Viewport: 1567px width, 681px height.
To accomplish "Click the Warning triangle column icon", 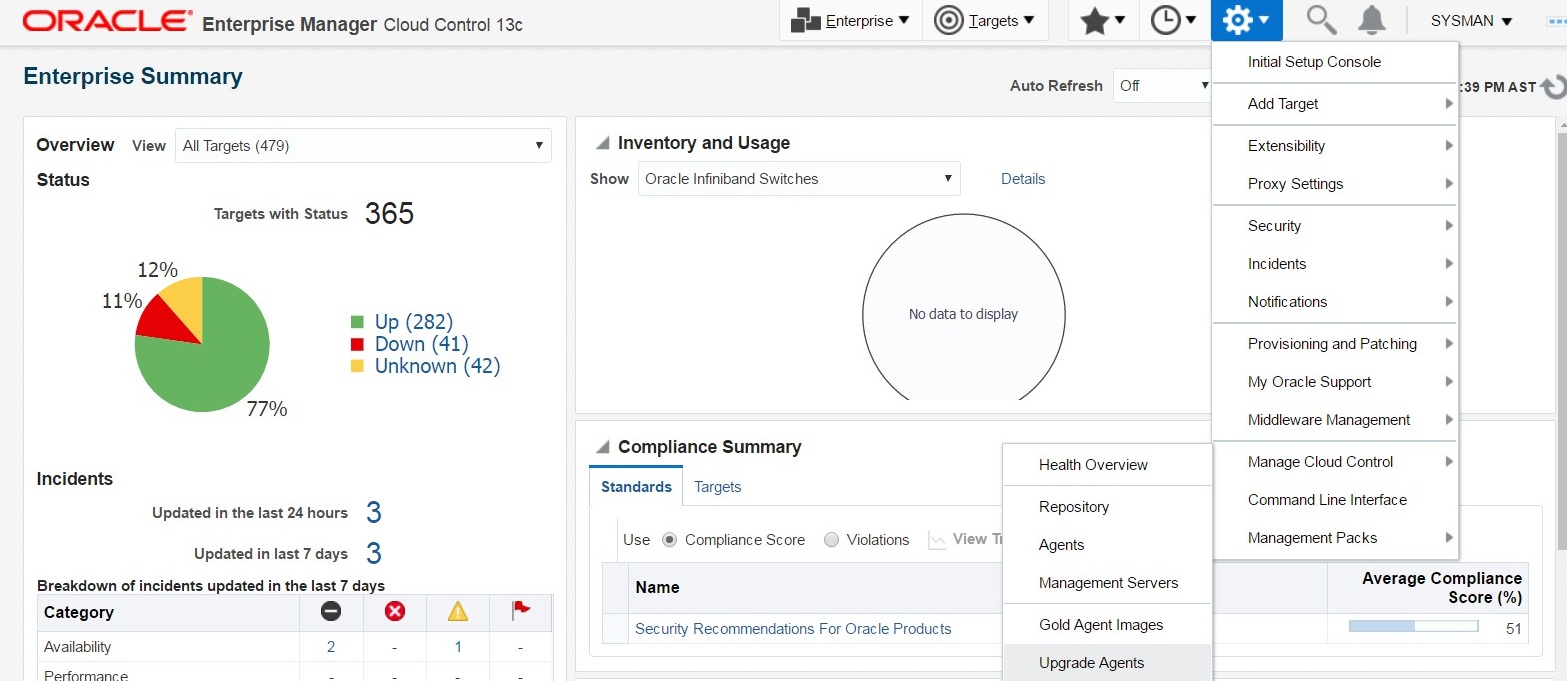I will tap(458, 611).
